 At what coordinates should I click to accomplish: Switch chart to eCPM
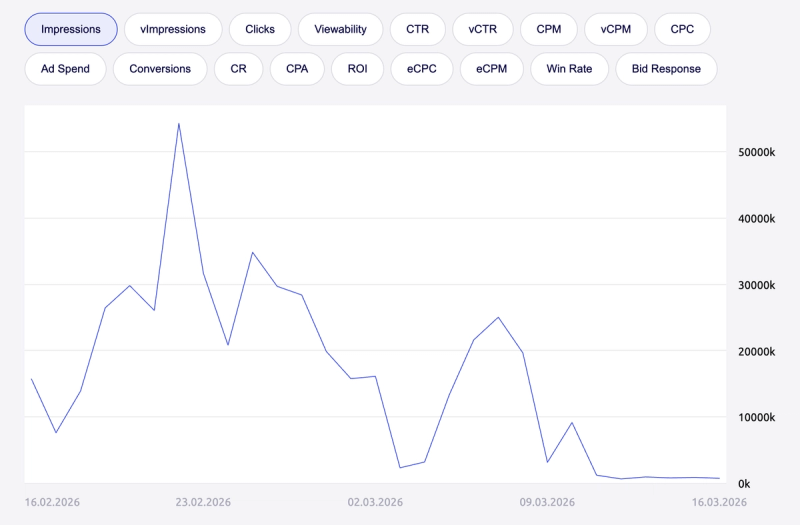[492, 69]
